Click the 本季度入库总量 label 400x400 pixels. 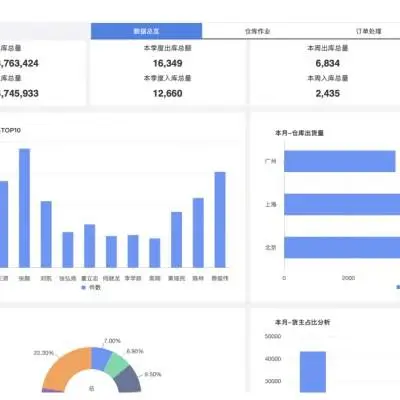[167, 78]
